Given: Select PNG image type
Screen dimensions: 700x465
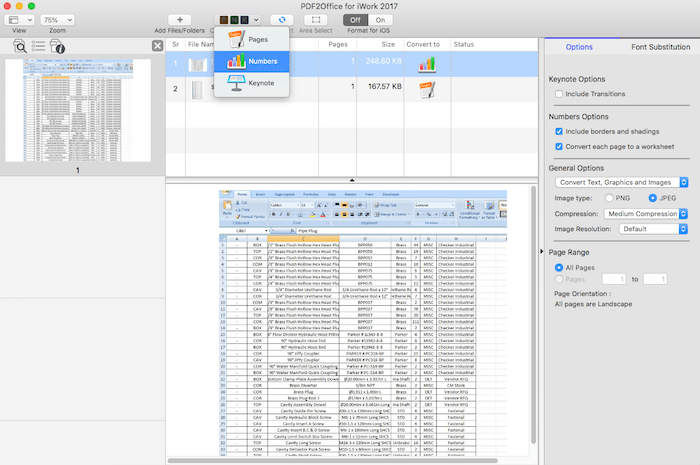Looking at the screenshot, I should coord(609,198).
